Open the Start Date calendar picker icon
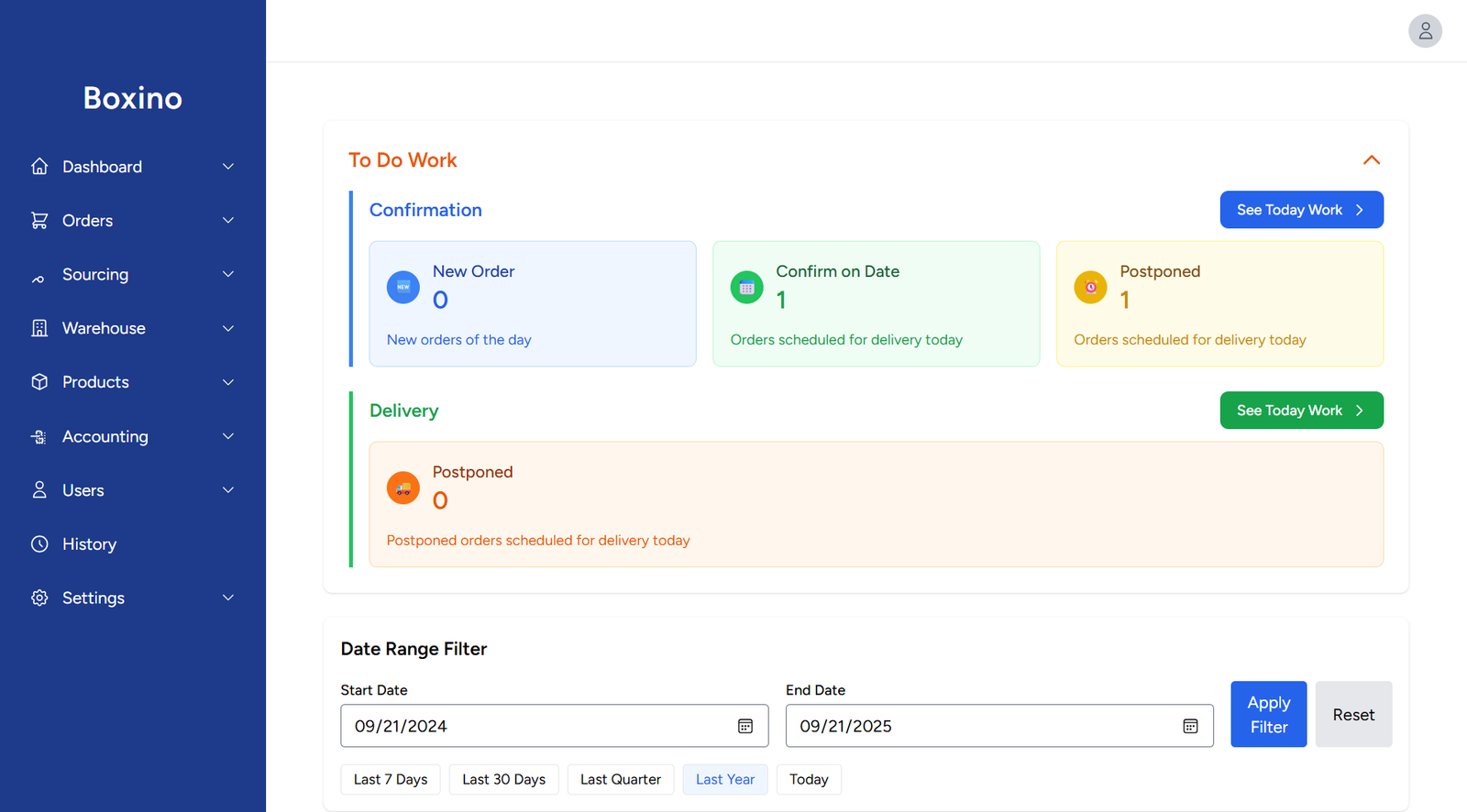Screen dimensions: 1467x812 point(745,726)
